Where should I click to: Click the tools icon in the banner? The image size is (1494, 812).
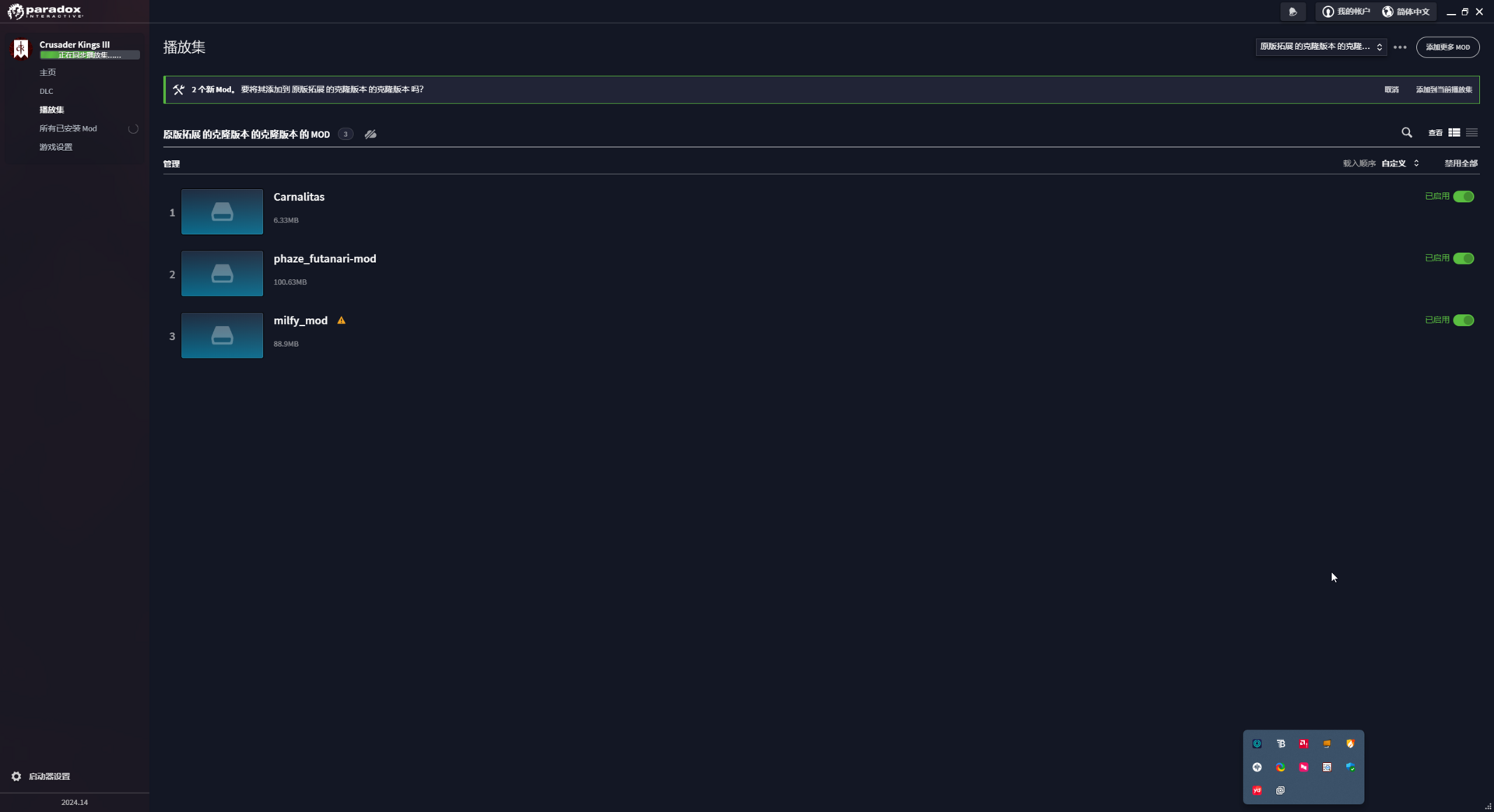tap(178, 89)
